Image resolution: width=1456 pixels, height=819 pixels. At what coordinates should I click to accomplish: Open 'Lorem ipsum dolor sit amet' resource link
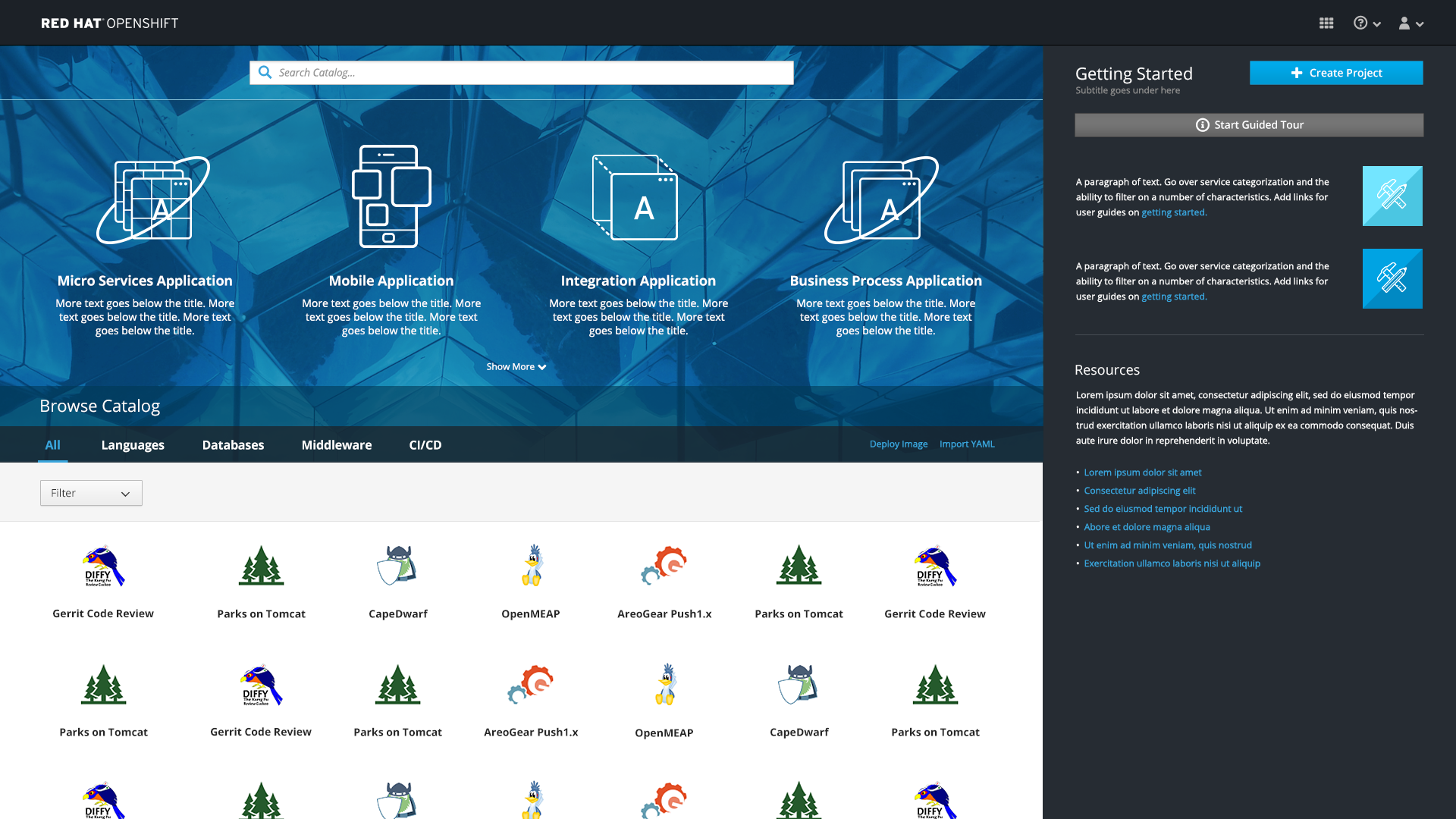[x=1143, y=472]
